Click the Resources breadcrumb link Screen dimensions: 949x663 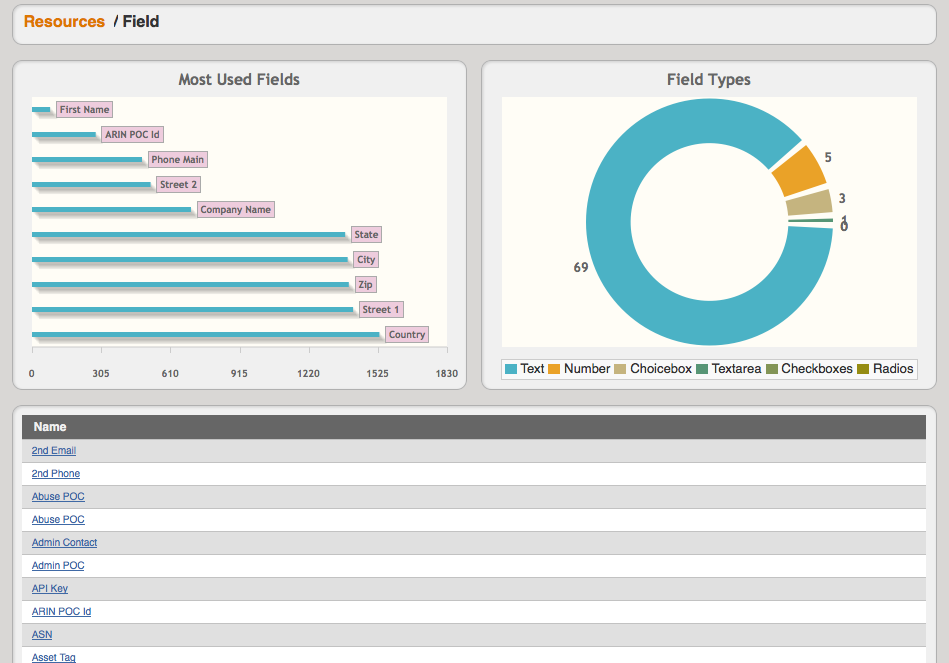click(64, 21)
